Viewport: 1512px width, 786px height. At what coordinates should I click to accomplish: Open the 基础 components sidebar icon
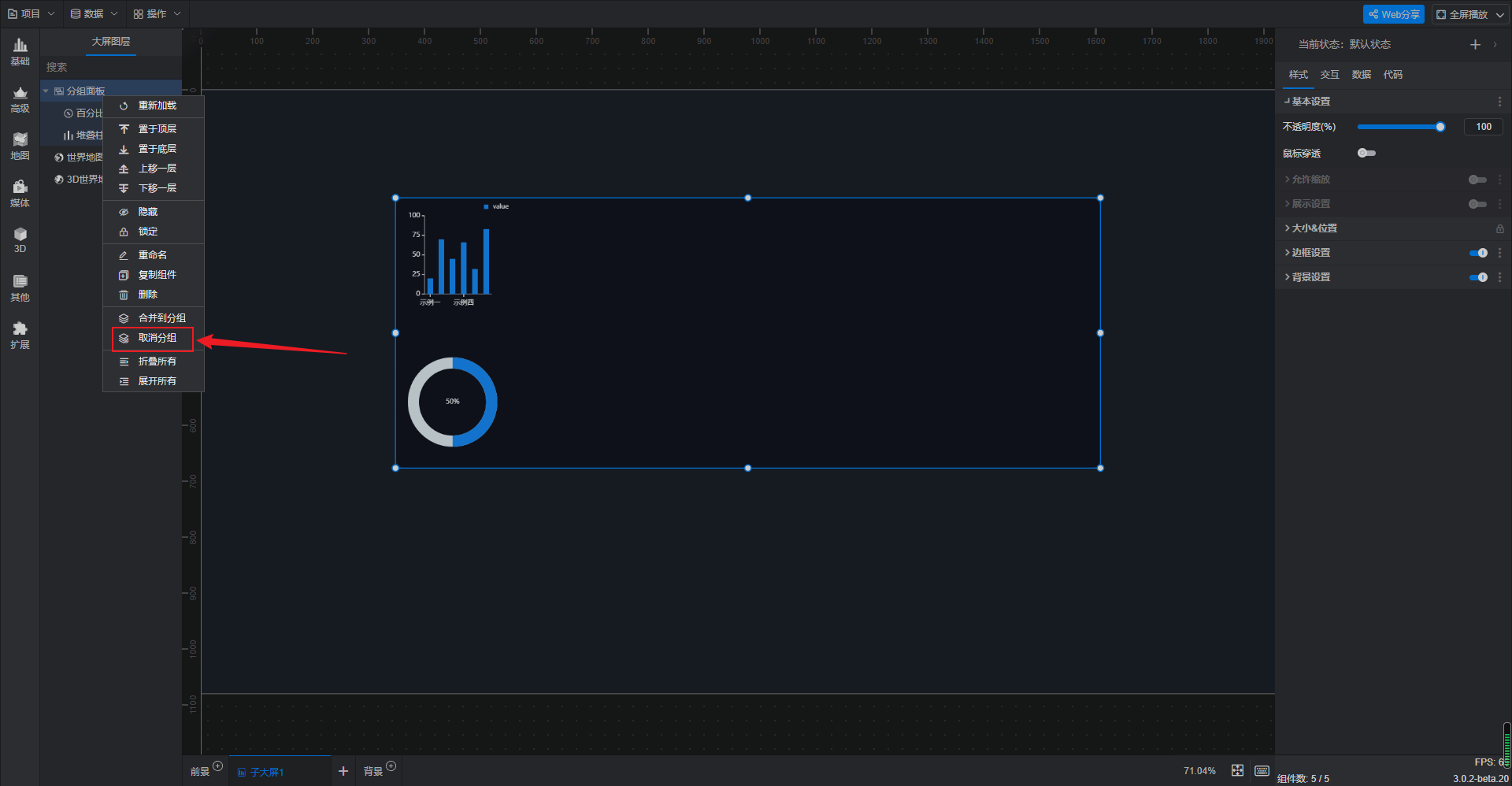20,52
